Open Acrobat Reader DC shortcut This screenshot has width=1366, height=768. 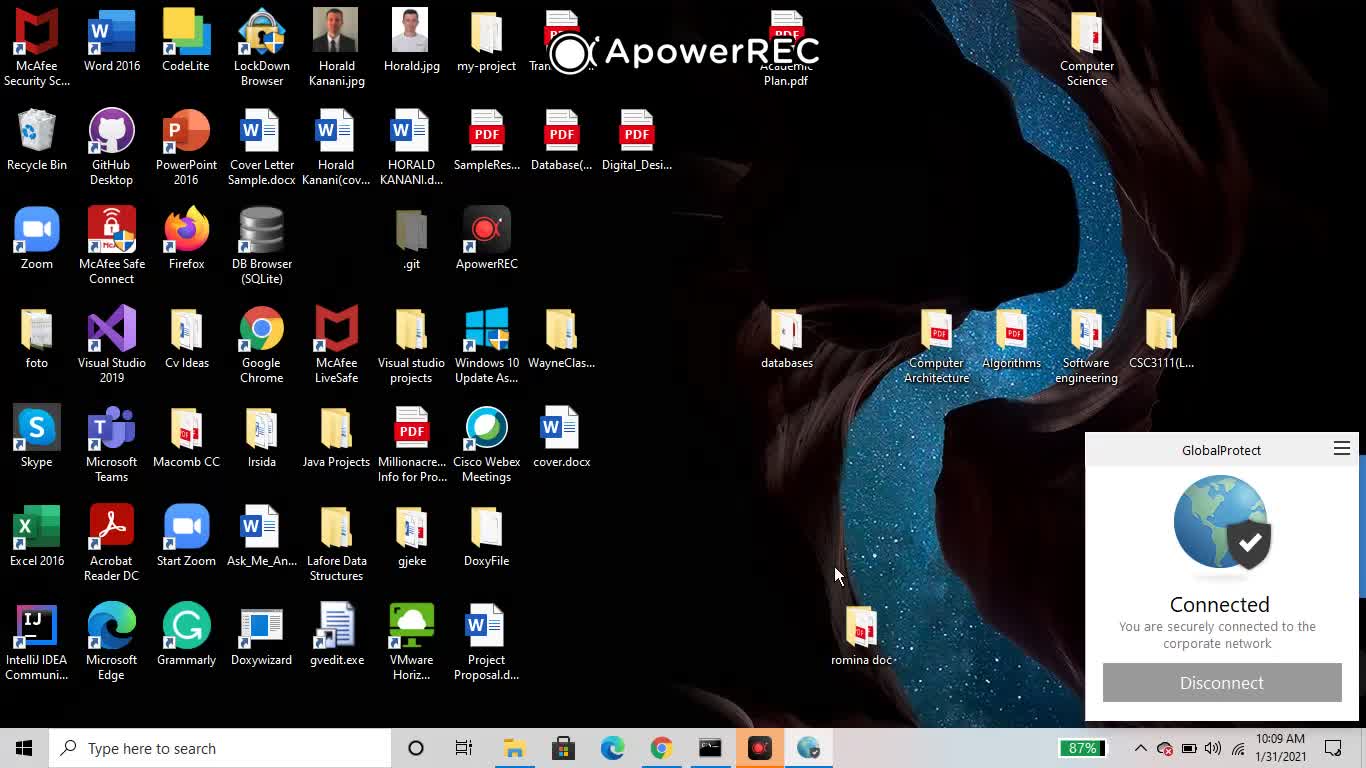pos(112,542)
